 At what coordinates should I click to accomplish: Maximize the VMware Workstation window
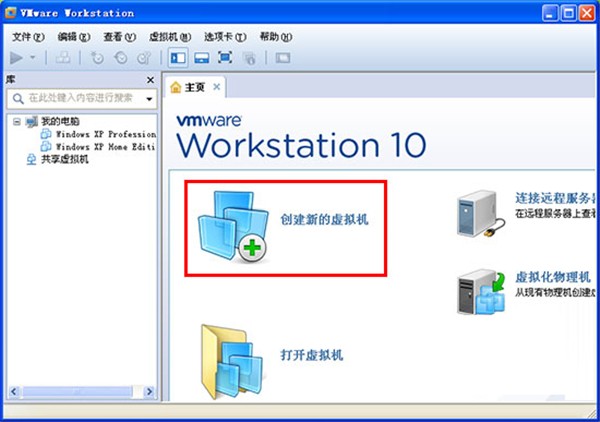tap(568, 13)
